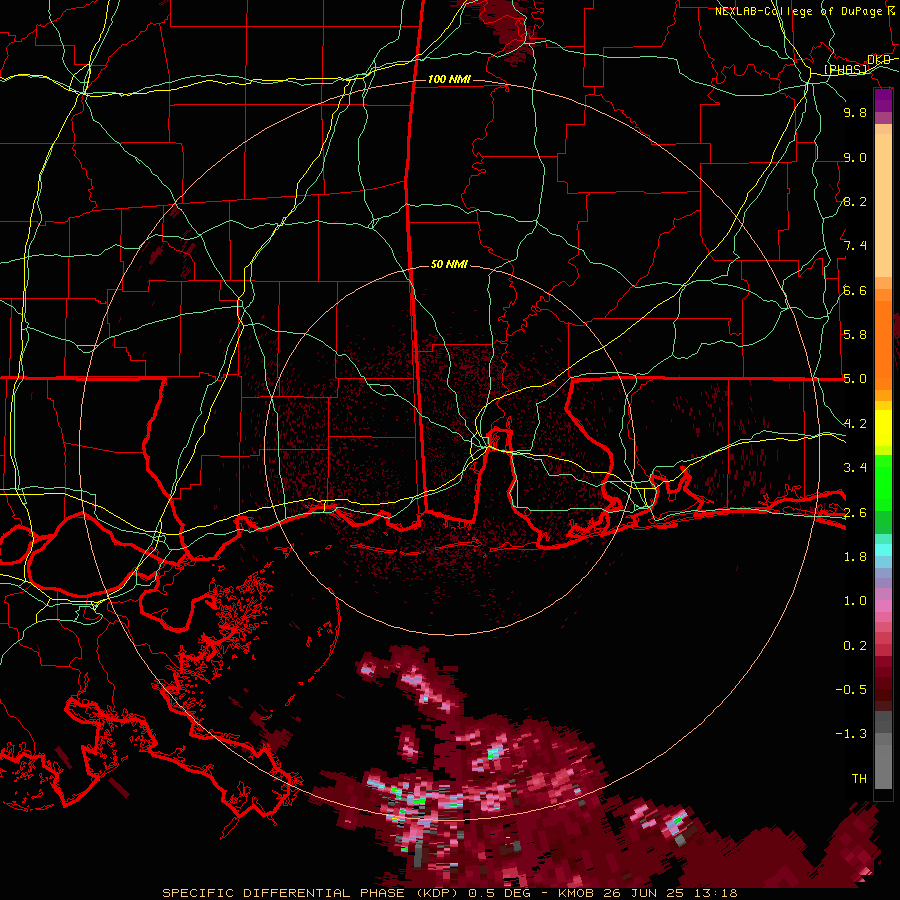The height and width of the screenshot is (900, 900).
Task: Click the 7.4 color scale value
Action: (855, 246)
